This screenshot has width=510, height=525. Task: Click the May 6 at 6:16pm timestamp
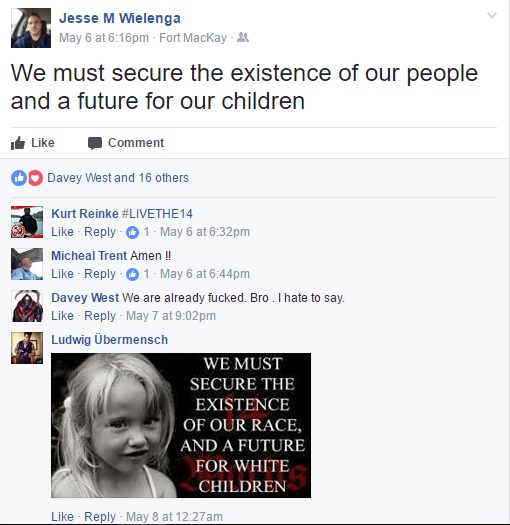(104, 38)
